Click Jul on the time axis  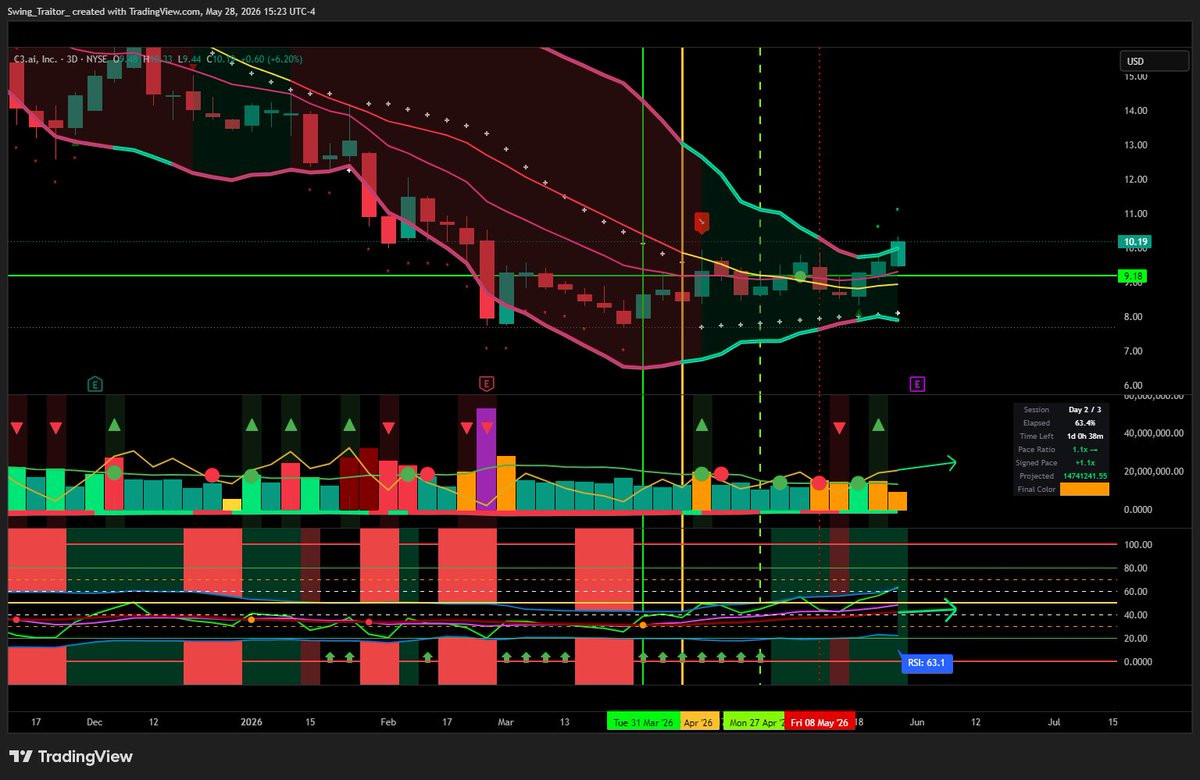pyautogui.click(x=1054, y=721)
